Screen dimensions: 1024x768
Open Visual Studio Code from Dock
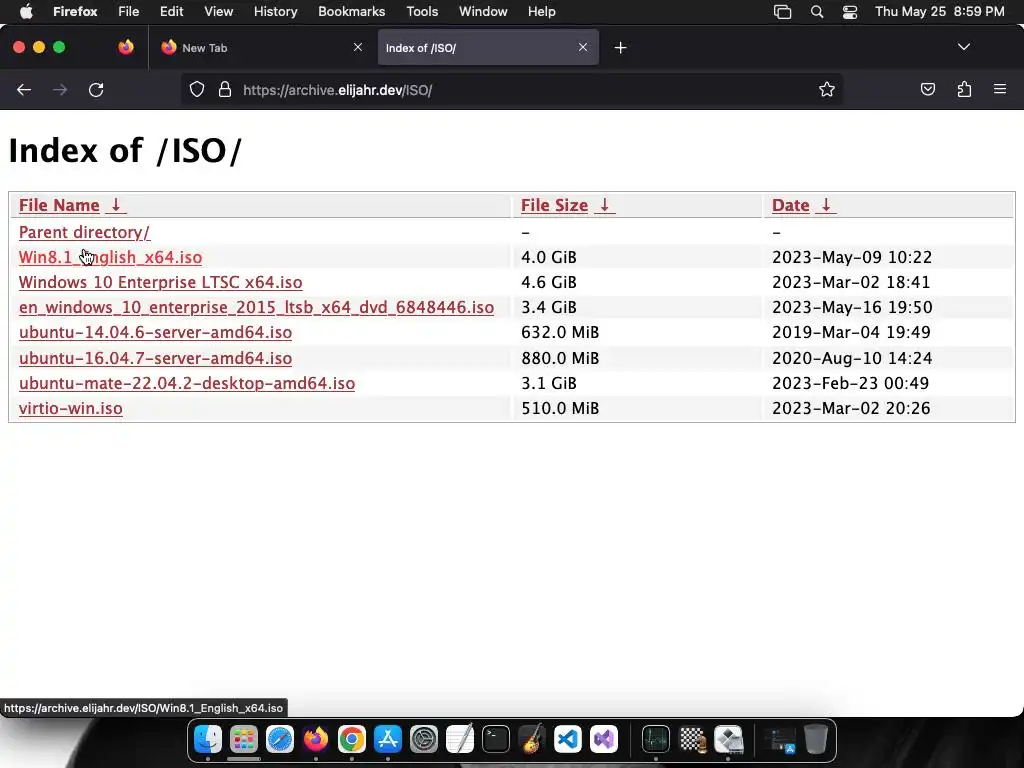[x=568, y=739]
